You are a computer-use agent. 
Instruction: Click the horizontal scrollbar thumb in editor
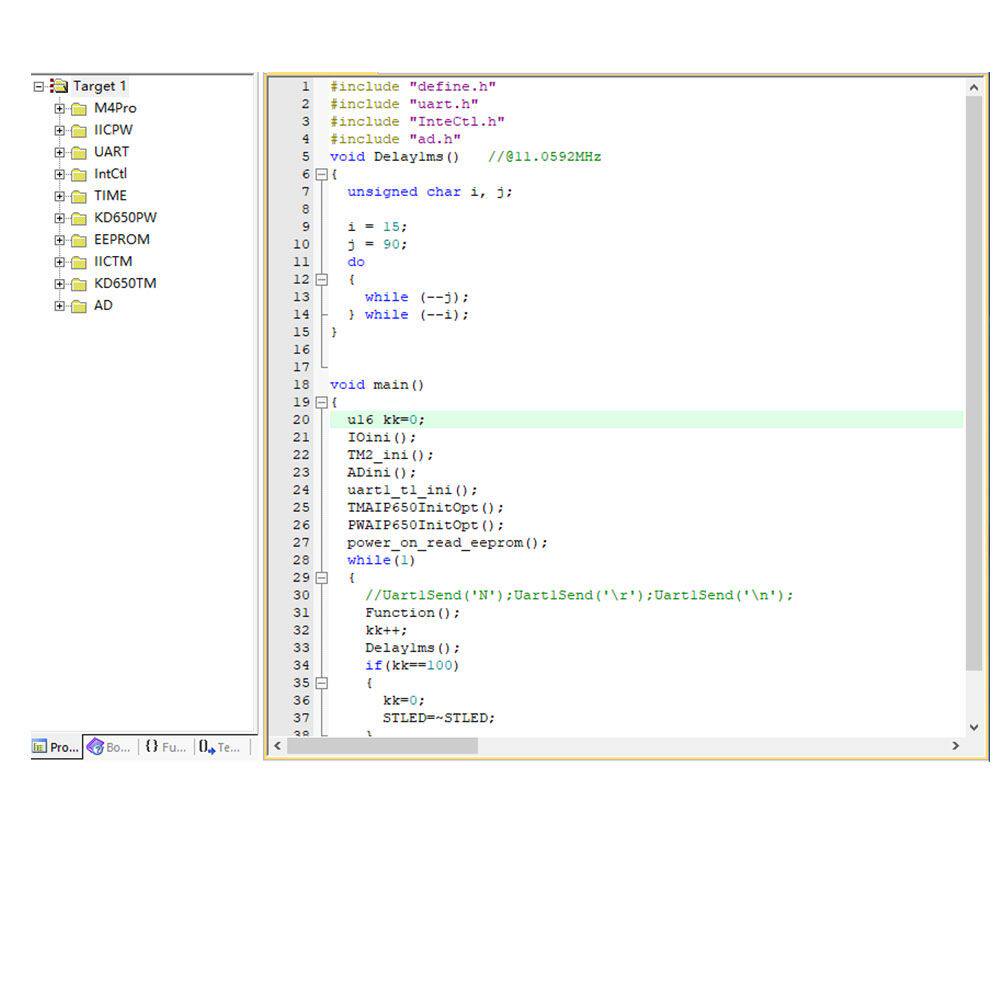383,746
